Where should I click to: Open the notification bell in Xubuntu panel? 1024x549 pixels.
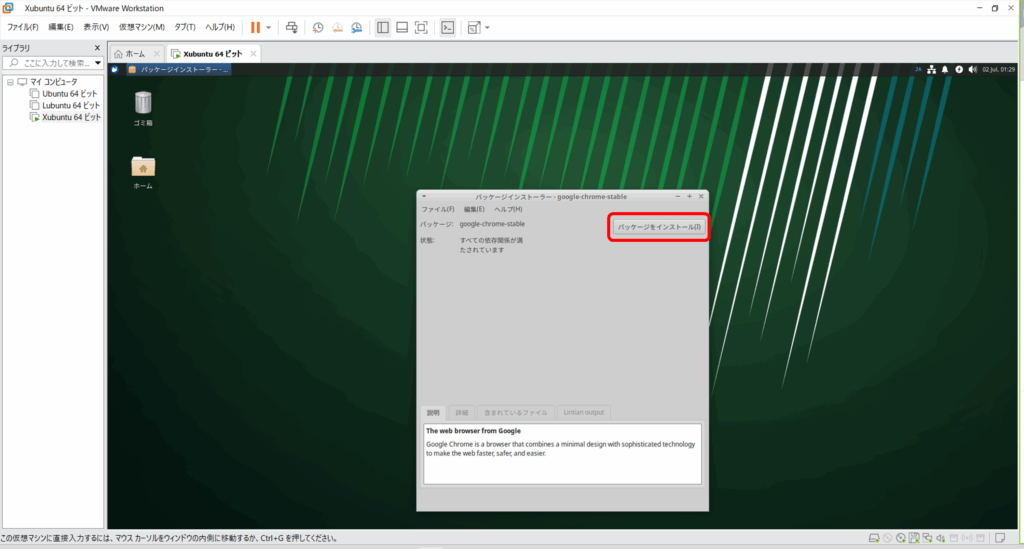tap(945, 69)
